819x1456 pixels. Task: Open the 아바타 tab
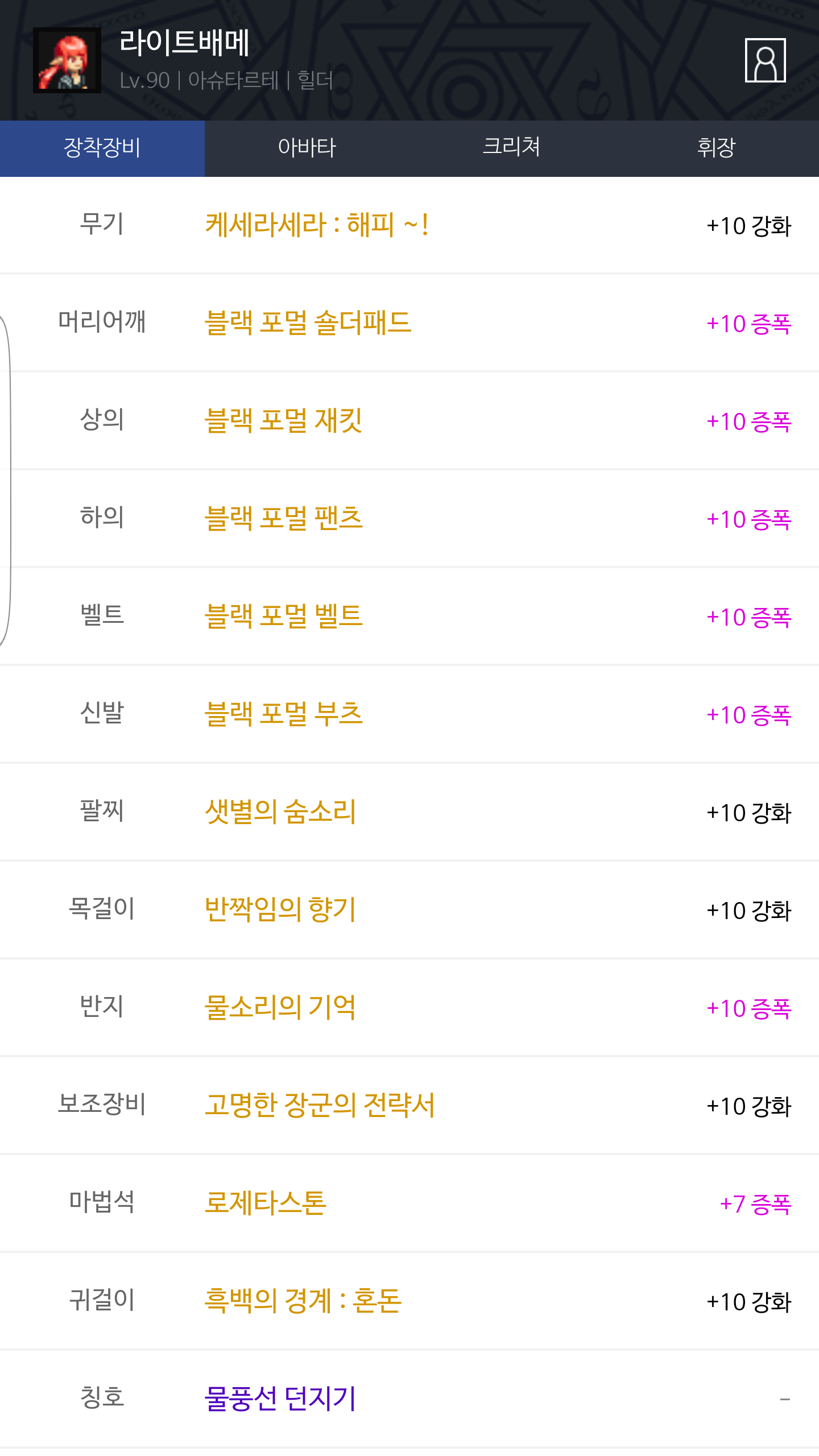coord(307,148)
